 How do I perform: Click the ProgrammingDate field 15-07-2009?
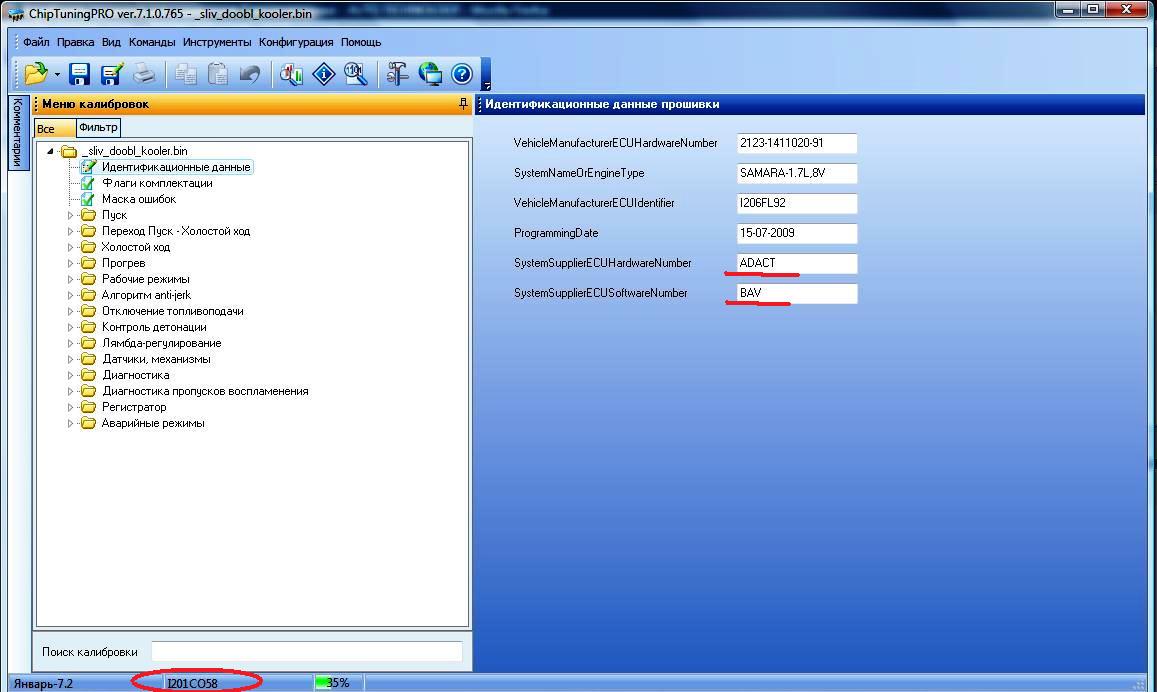pos(797,233)
